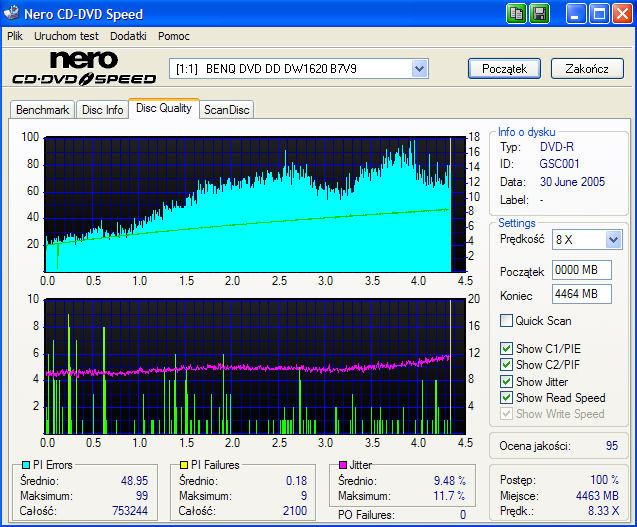Open the Uruchom test menu
Image resolution: width=637 pixels, height=527 pixels.
[x=66, y=36]
